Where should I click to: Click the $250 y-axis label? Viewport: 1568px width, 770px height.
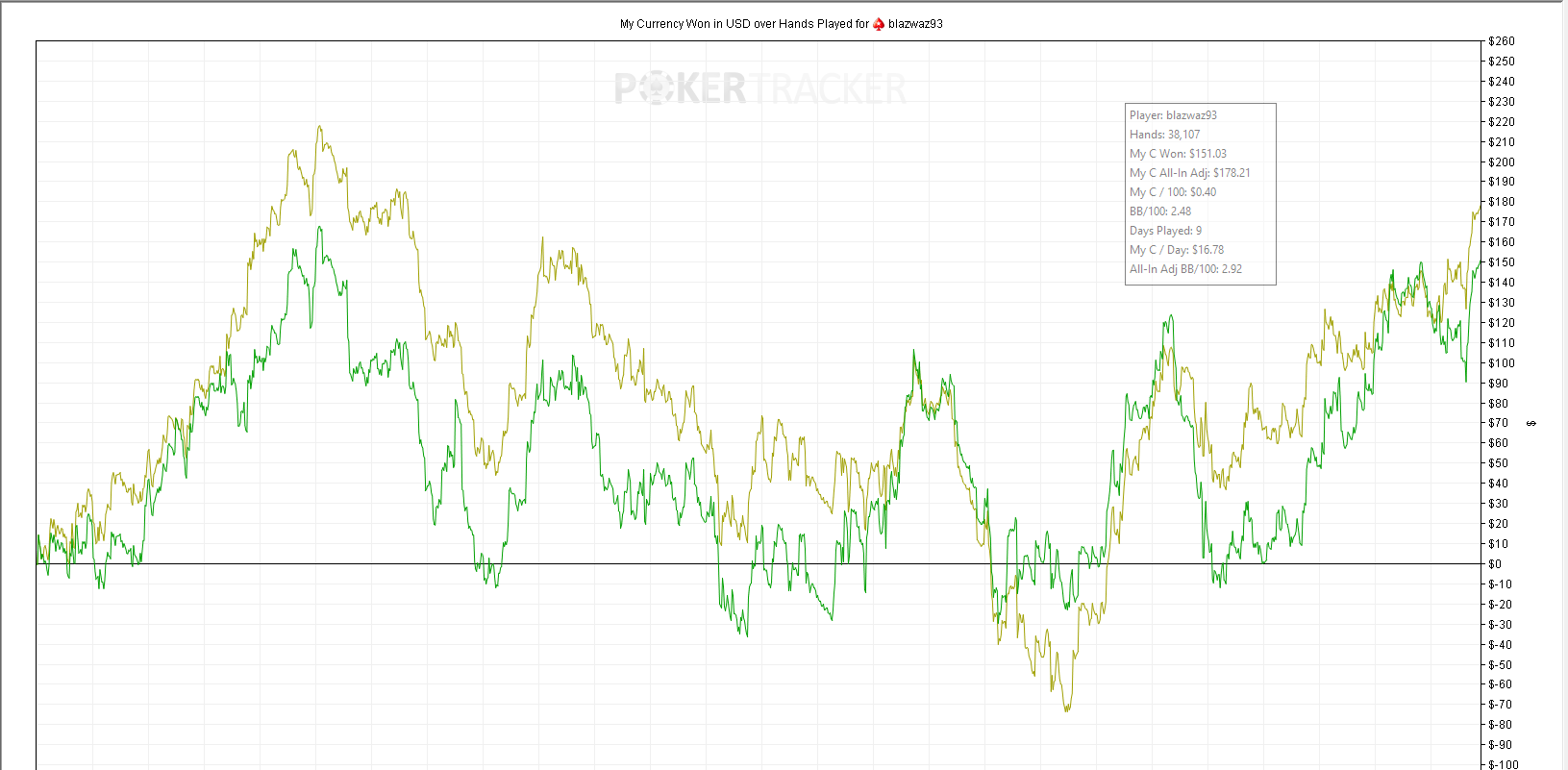[1501, 62]
